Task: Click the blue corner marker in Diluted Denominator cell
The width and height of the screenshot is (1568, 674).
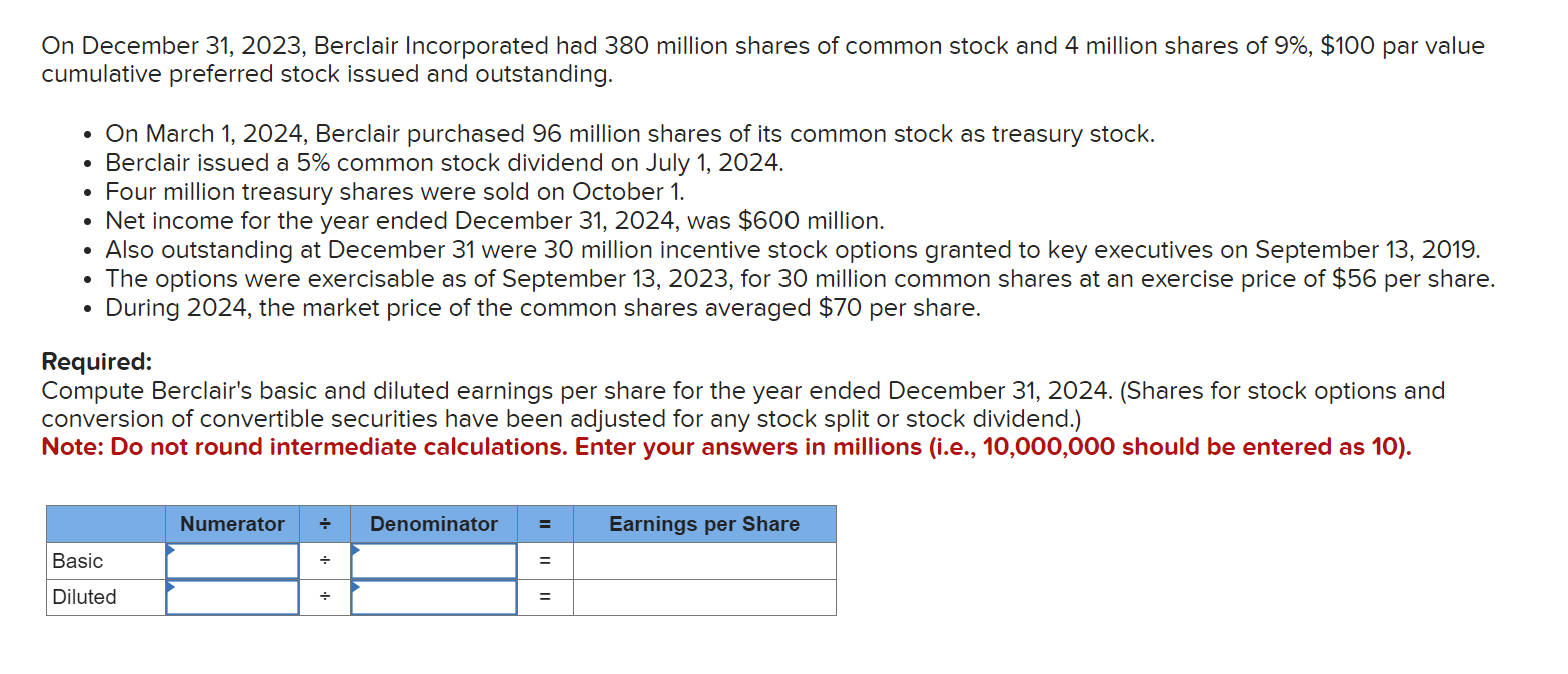Action: [355, 586]
